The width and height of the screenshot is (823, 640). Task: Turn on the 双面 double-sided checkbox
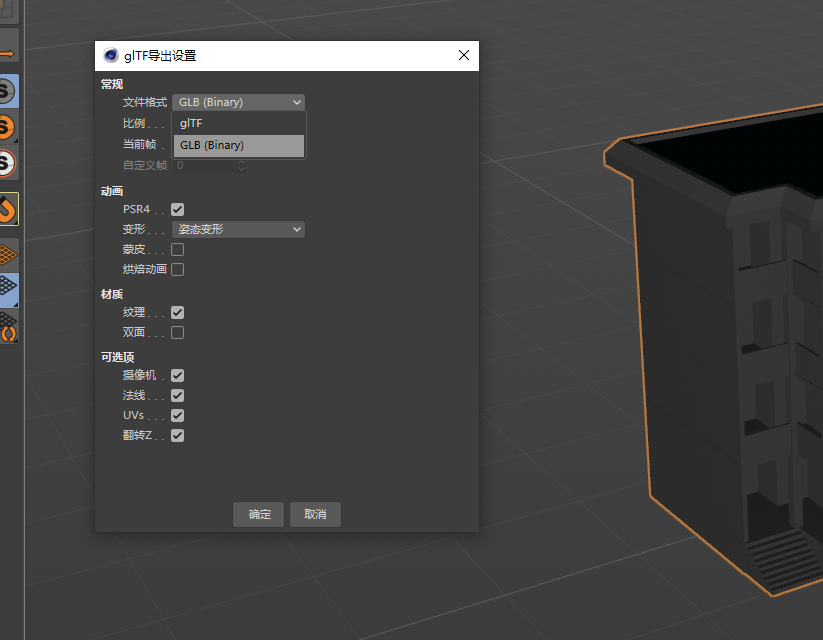click(178, 332)
